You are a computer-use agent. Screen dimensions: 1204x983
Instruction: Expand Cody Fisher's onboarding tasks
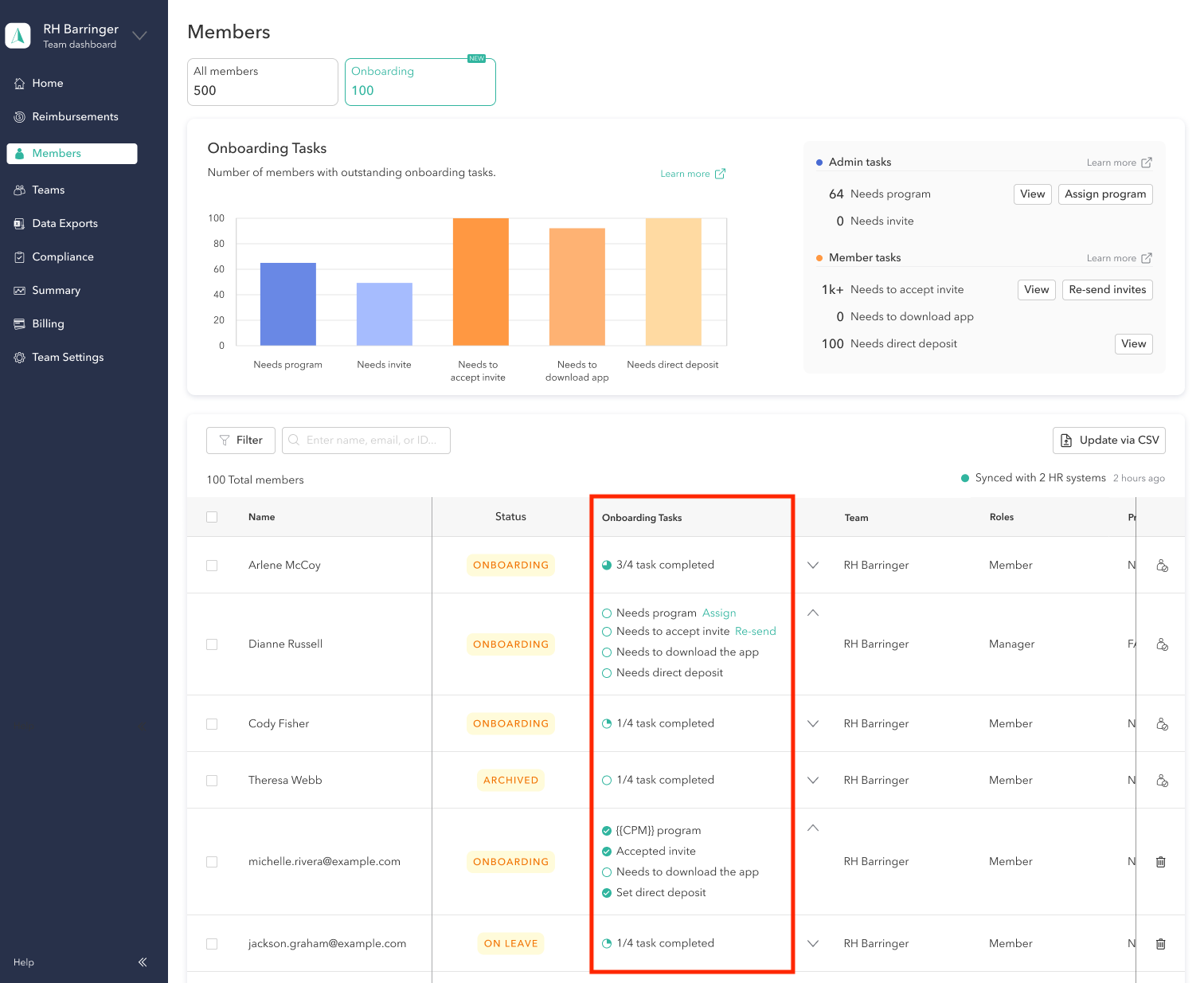point(812,723)
